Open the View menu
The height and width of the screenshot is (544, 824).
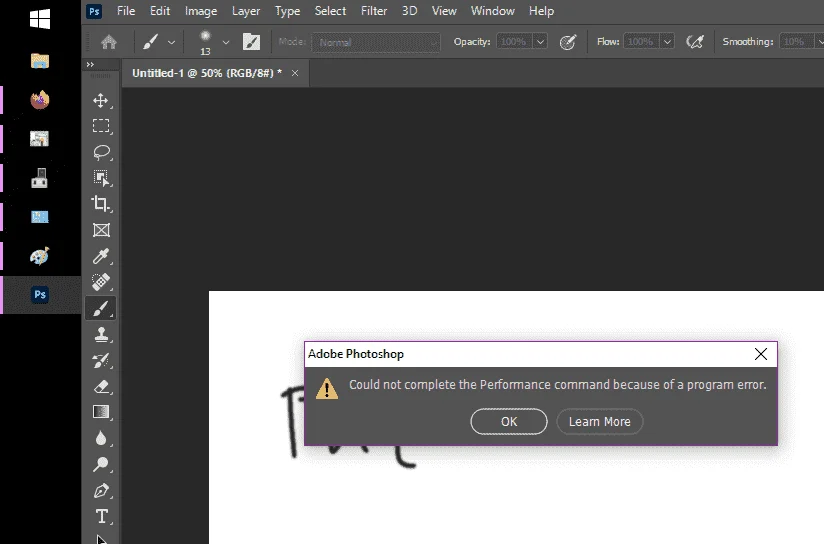pos(444,11)
